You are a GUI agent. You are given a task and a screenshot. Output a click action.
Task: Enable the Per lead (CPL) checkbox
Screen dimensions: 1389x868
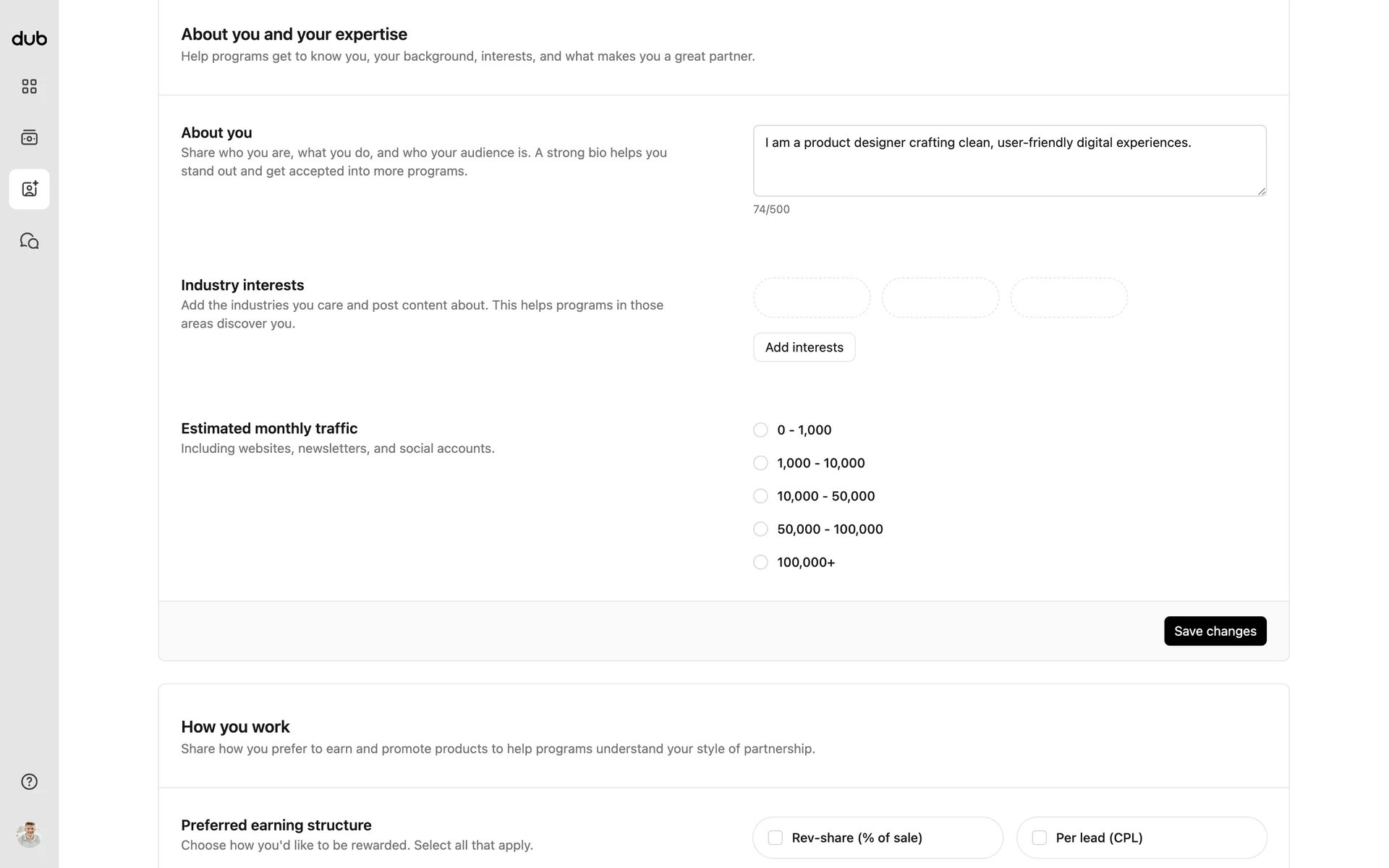click(1040, 838)
